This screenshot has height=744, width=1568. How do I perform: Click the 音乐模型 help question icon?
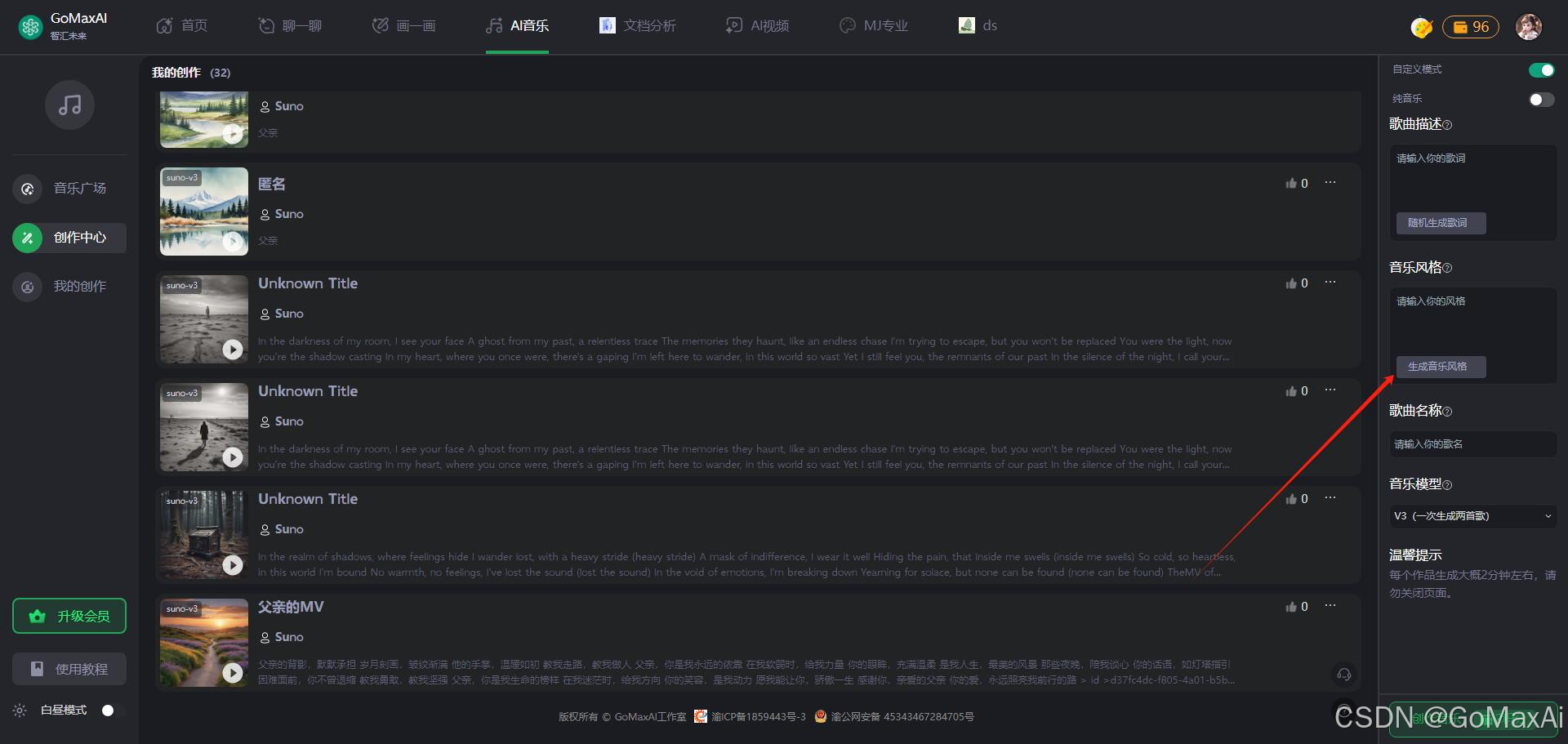[1448, 485]
